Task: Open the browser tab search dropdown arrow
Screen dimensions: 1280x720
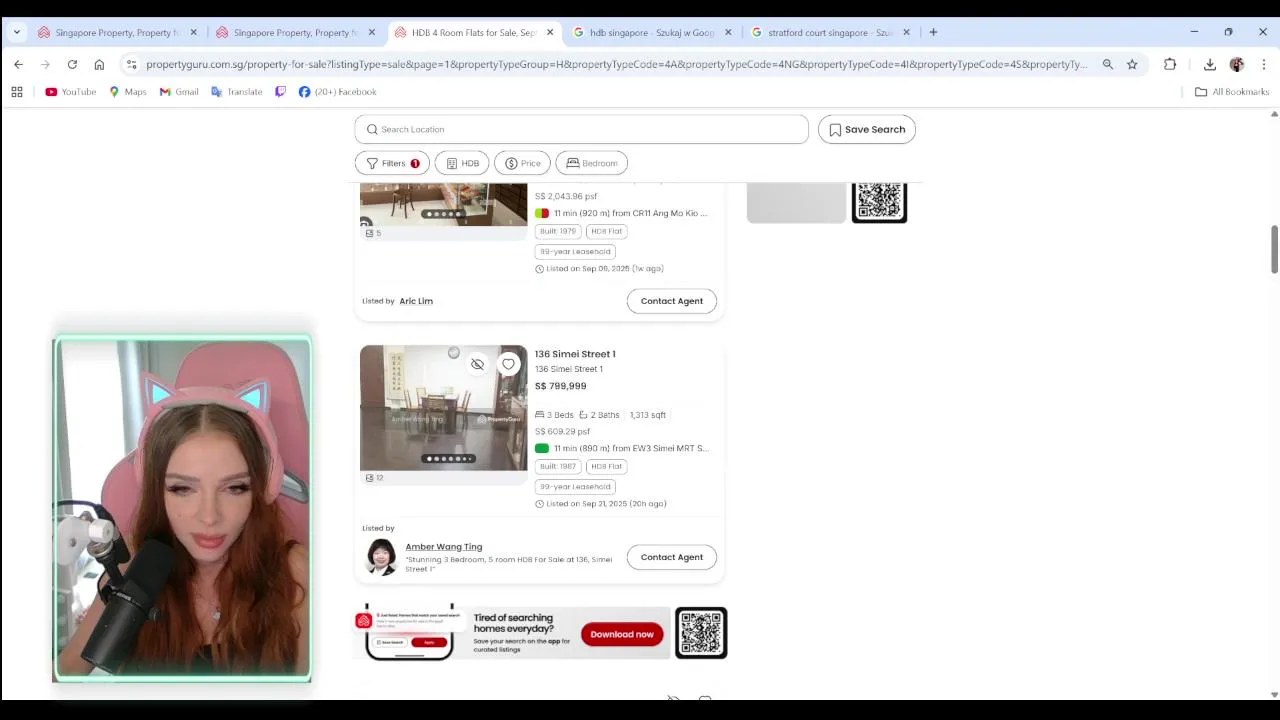Action: (17, 32)
